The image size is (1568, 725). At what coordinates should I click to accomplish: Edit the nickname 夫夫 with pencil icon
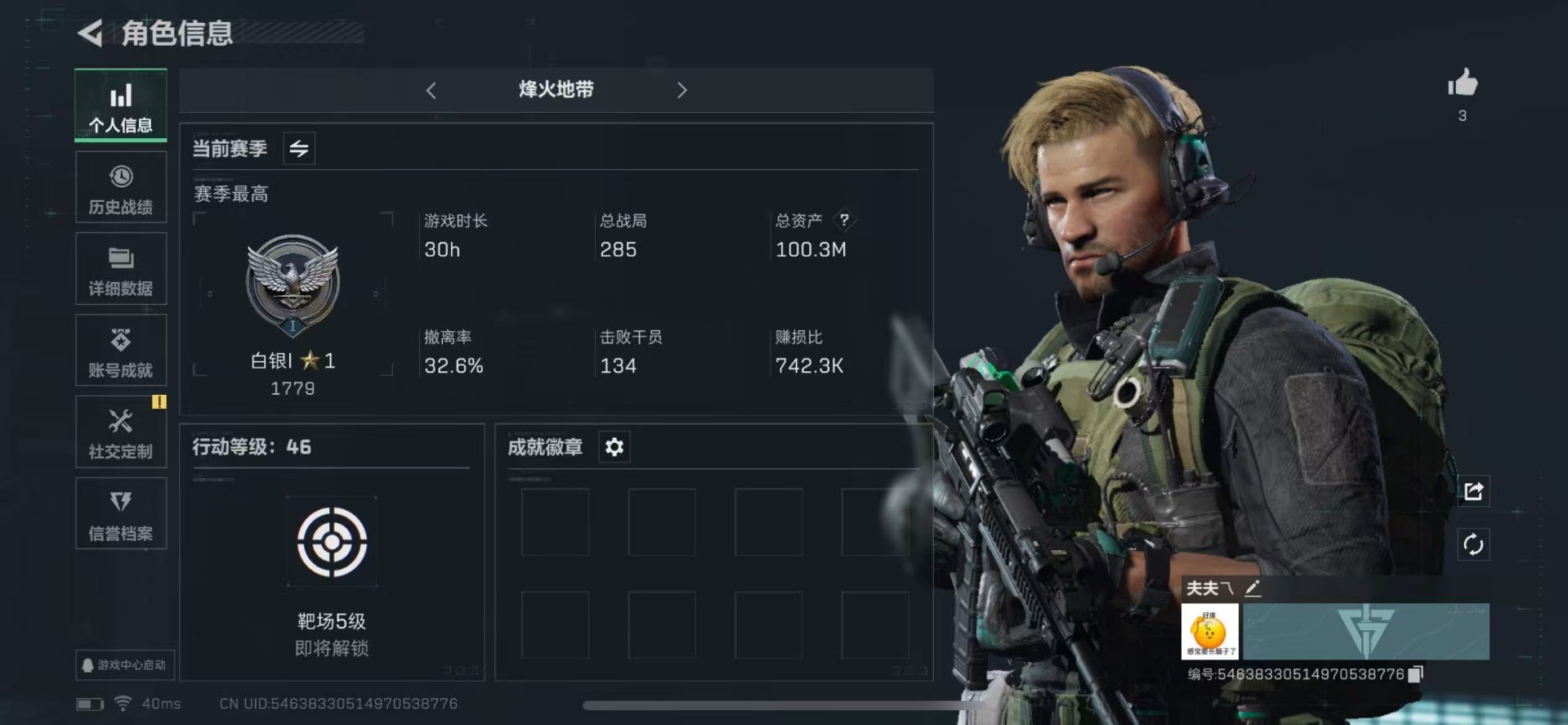pyautogui.click(x=1253, y=588)
